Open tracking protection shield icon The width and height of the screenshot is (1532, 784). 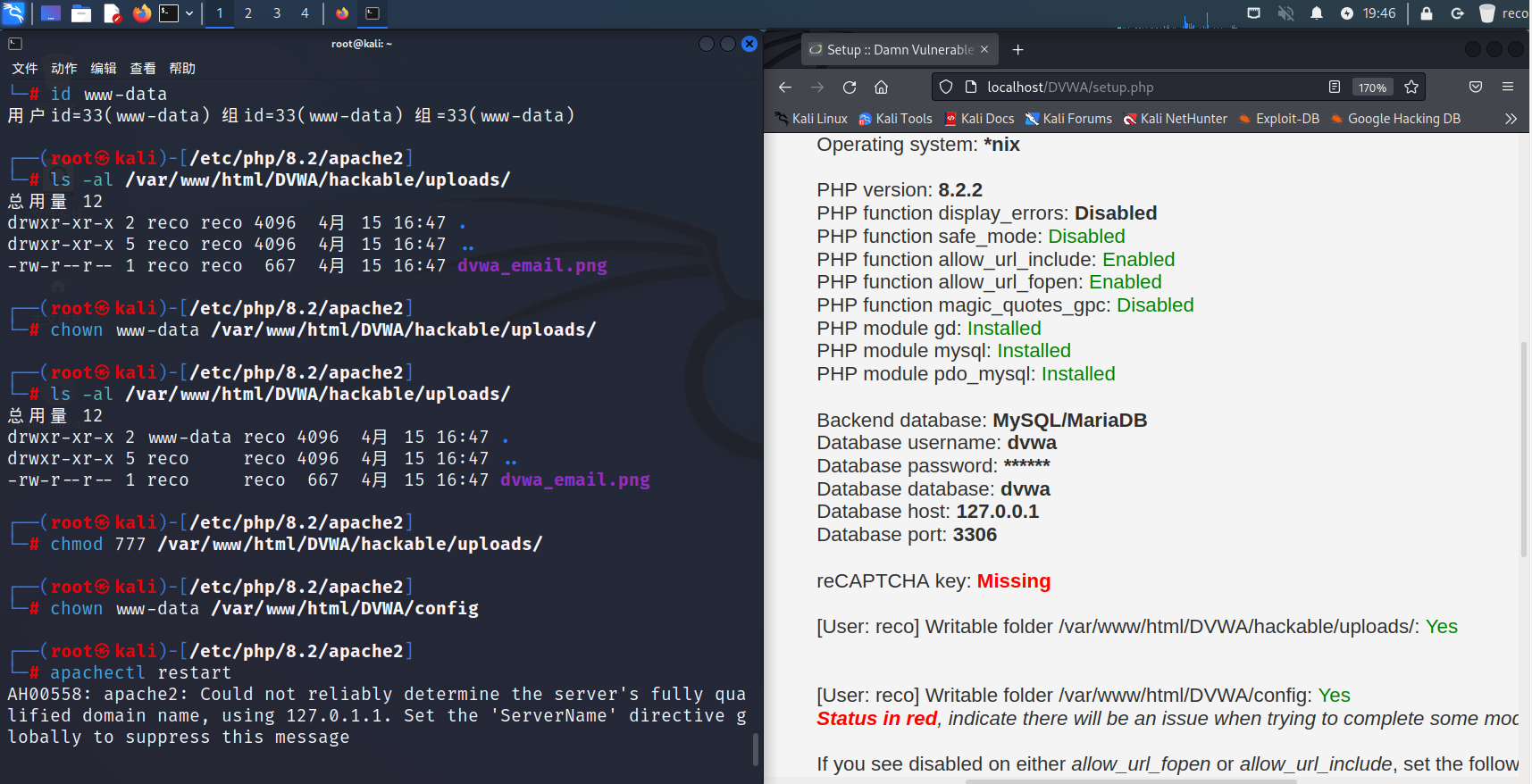(x=946, y=88)
